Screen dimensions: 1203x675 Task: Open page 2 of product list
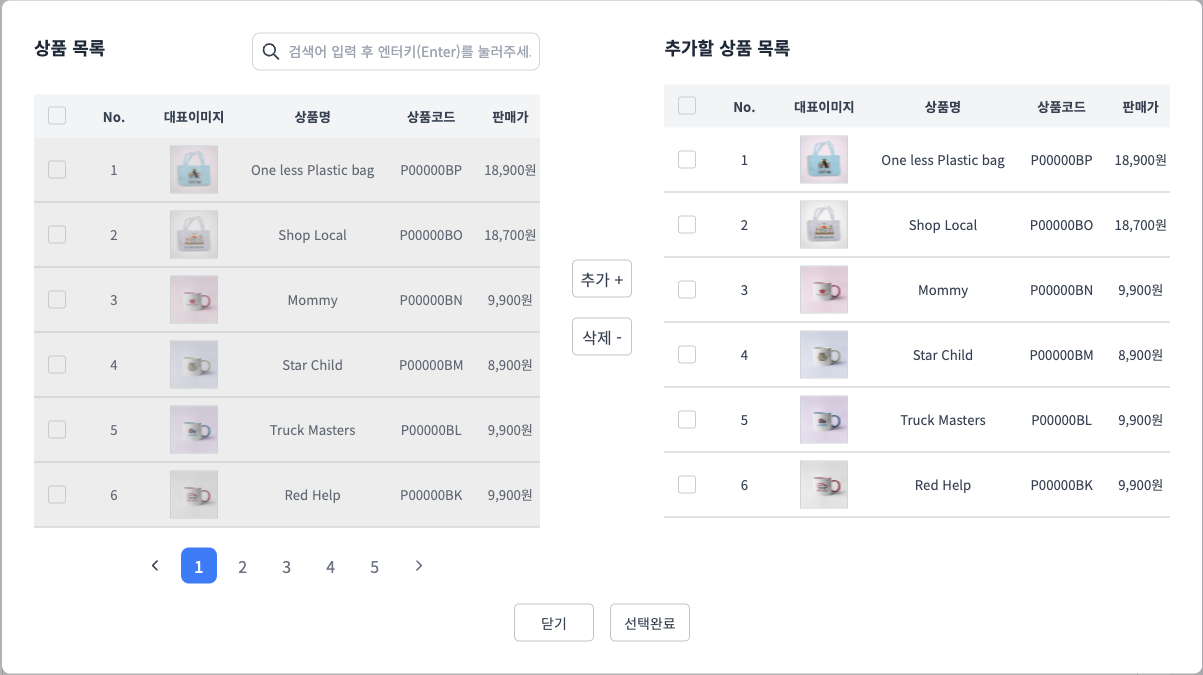pyautogui.click(x=242, y=567)
